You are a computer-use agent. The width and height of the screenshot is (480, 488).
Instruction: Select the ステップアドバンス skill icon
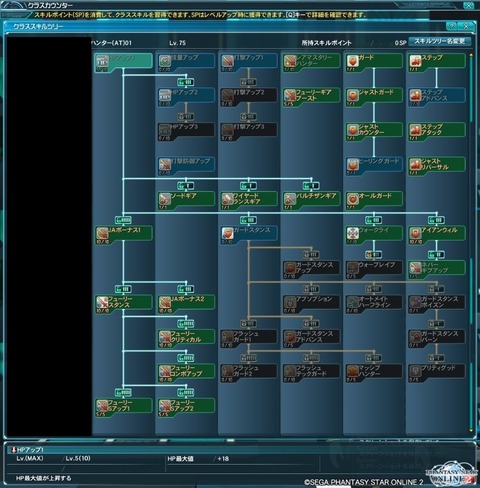tap(415, 96)
